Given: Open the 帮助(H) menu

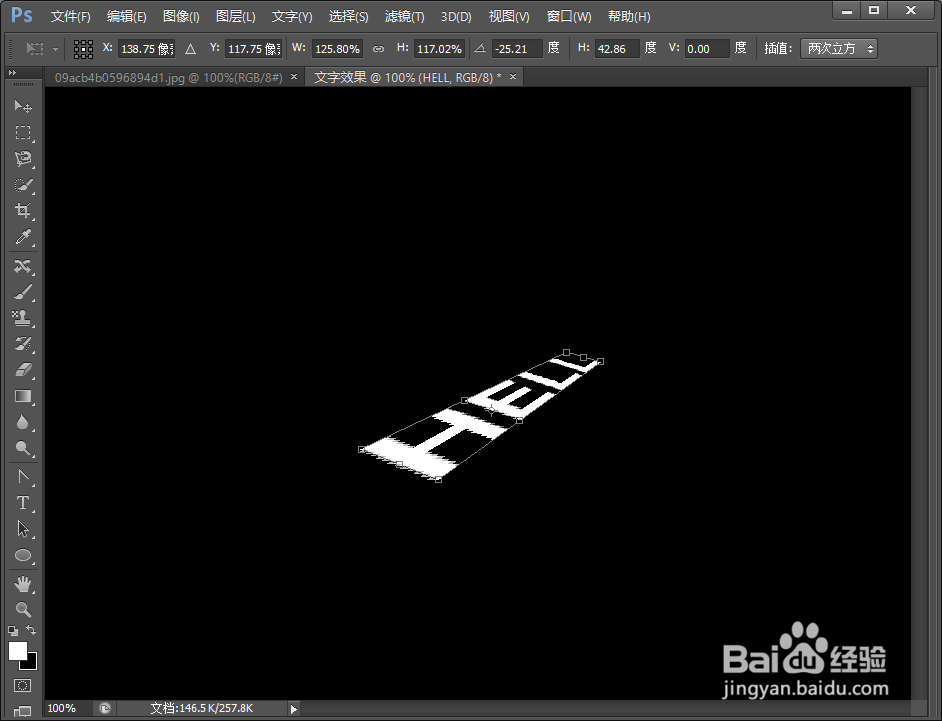Looking at the screenshot, I should (x=629, y=17).
